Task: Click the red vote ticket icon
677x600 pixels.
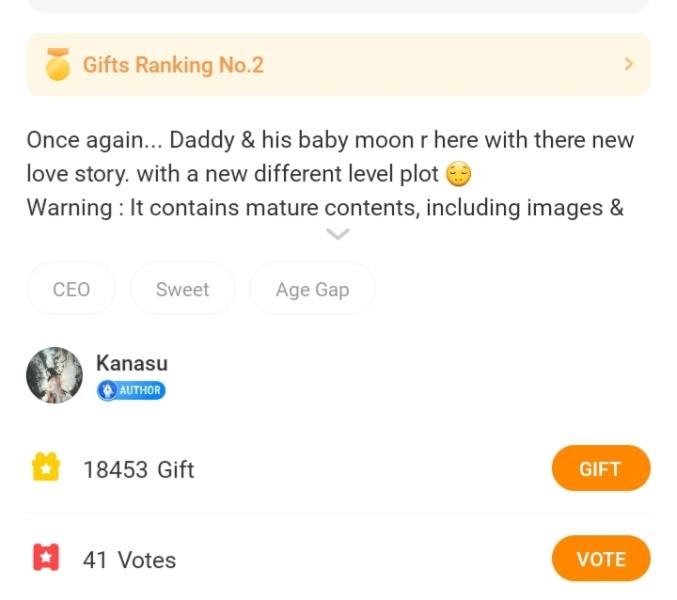Action: click(46, 559)
